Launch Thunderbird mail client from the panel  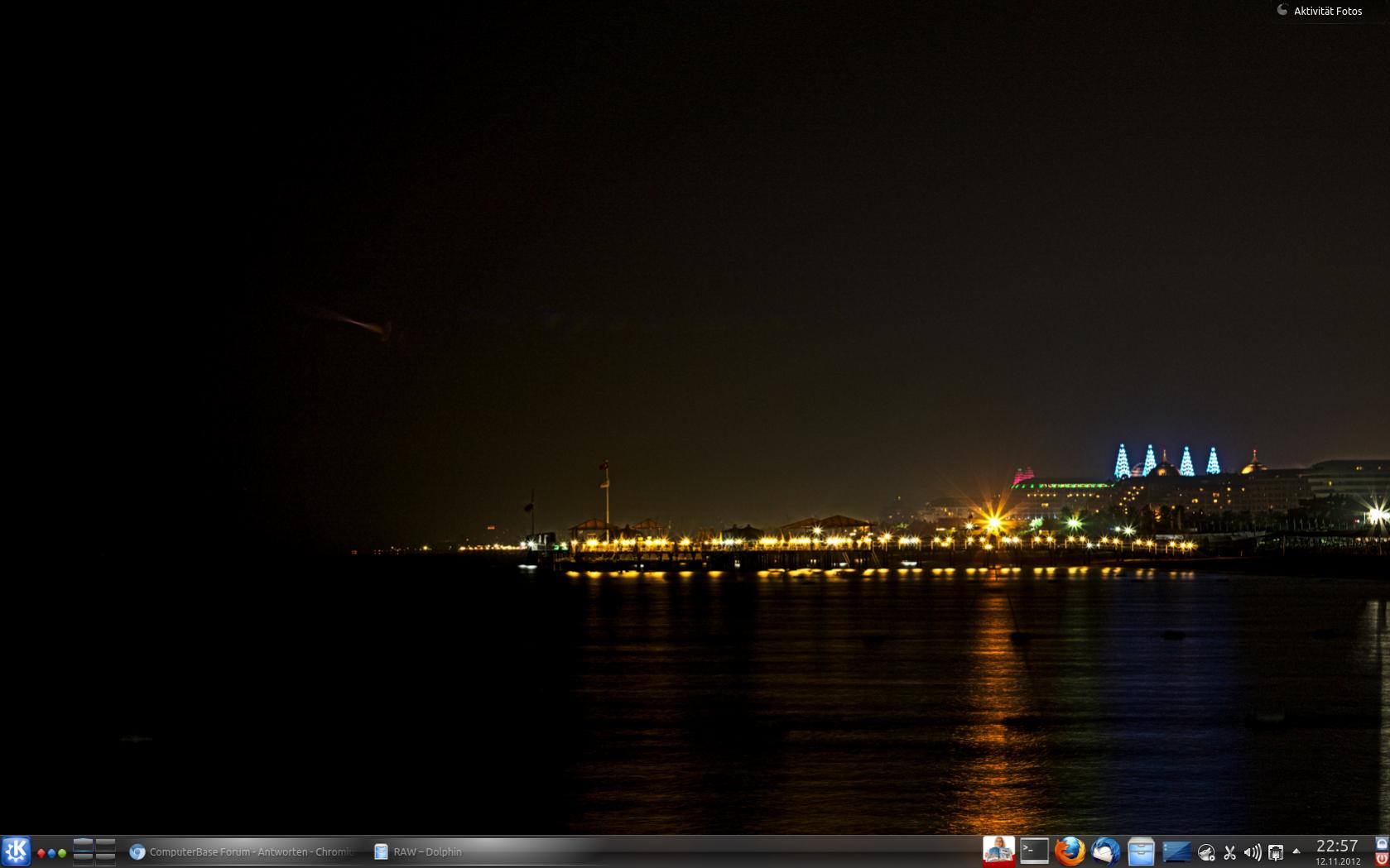tap(1105, 851)
